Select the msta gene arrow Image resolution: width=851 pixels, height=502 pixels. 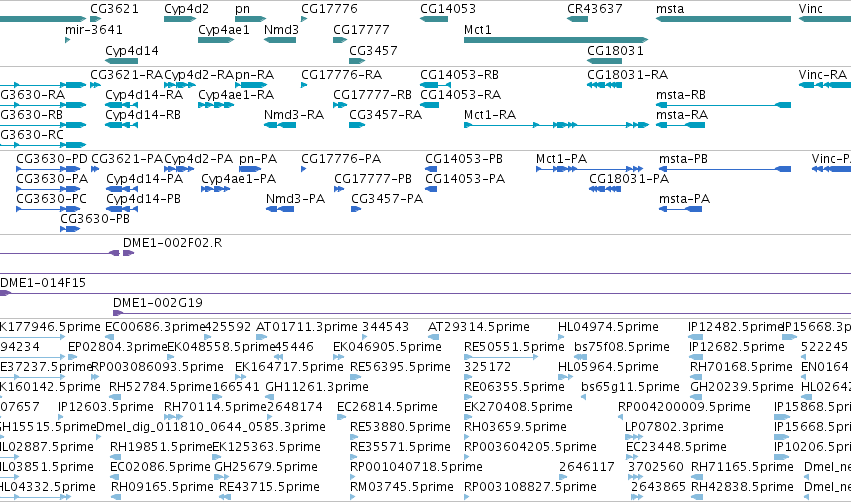click(x=723, y=19)
